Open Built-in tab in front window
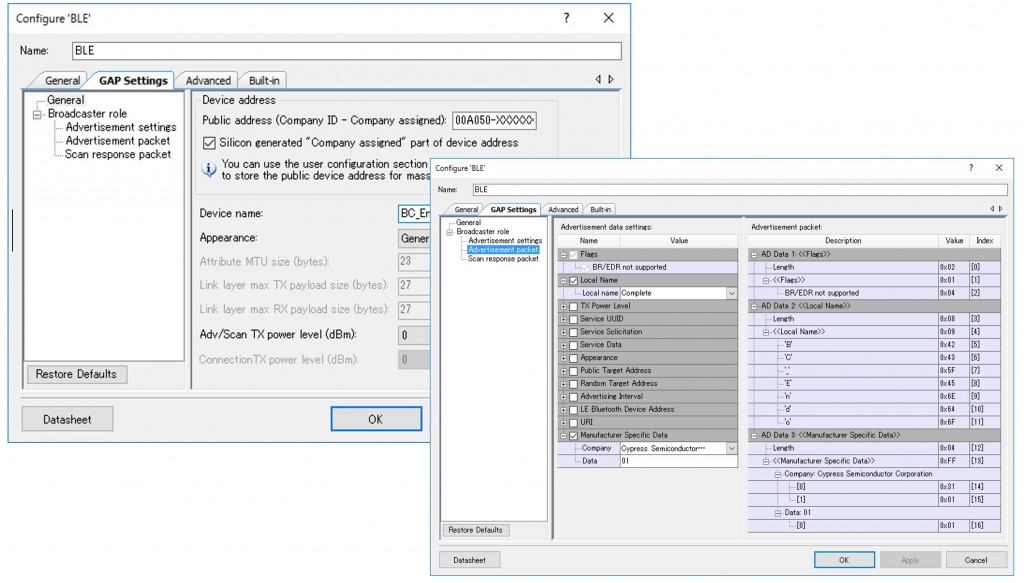Image resolution: width=1024 pixels, height=583 pixels. 600,210
